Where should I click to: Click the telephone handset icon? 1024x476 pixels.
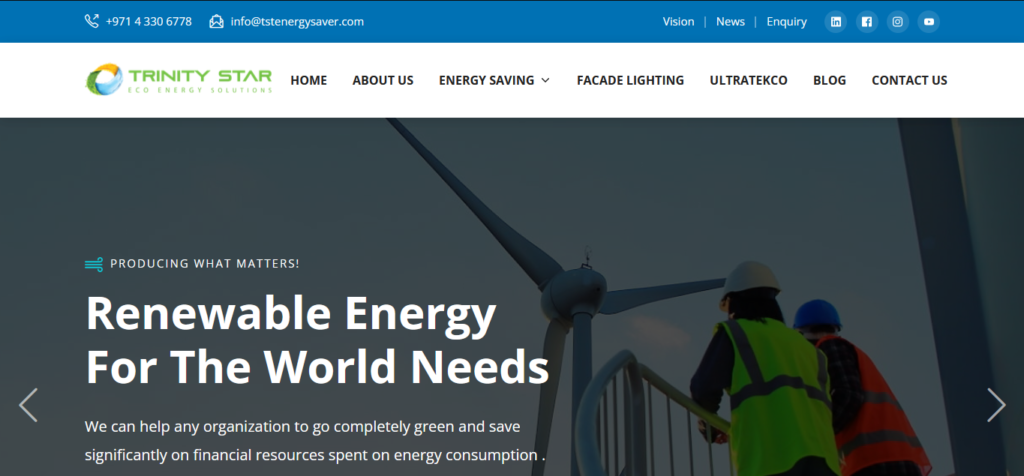coord(92,21)
